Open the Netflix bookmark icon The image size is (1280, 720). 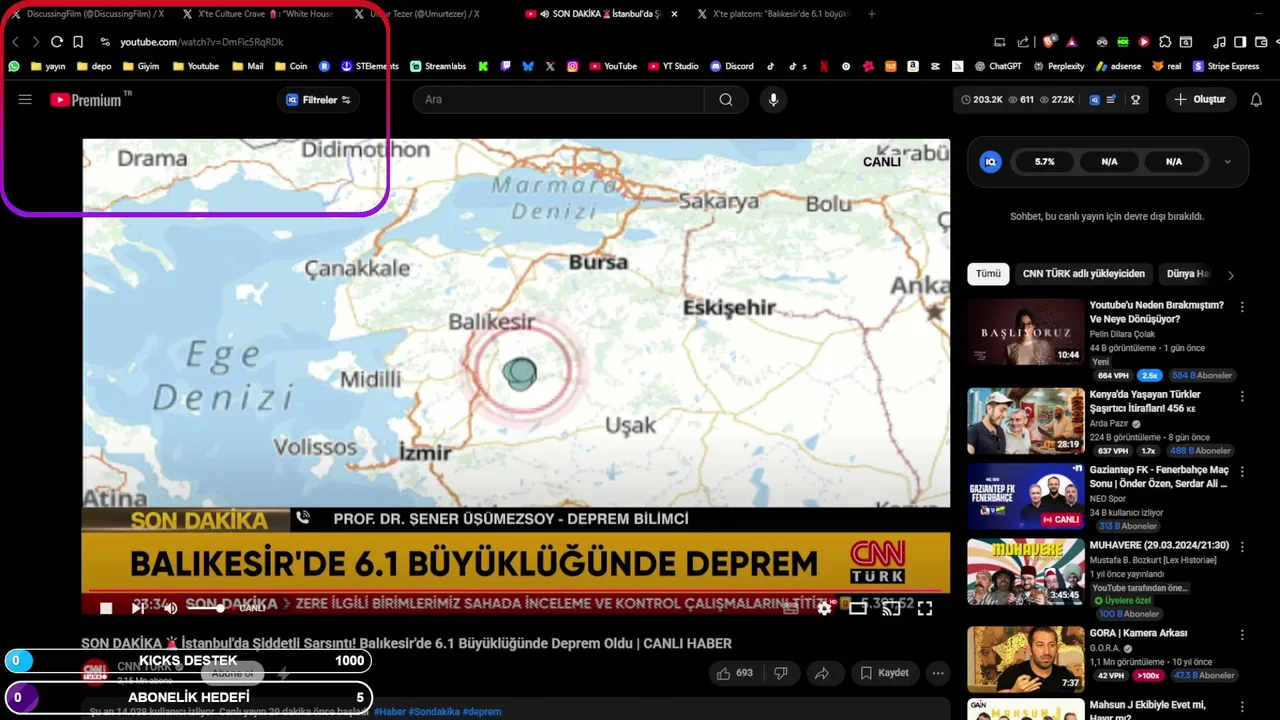(x=823, y=66)
